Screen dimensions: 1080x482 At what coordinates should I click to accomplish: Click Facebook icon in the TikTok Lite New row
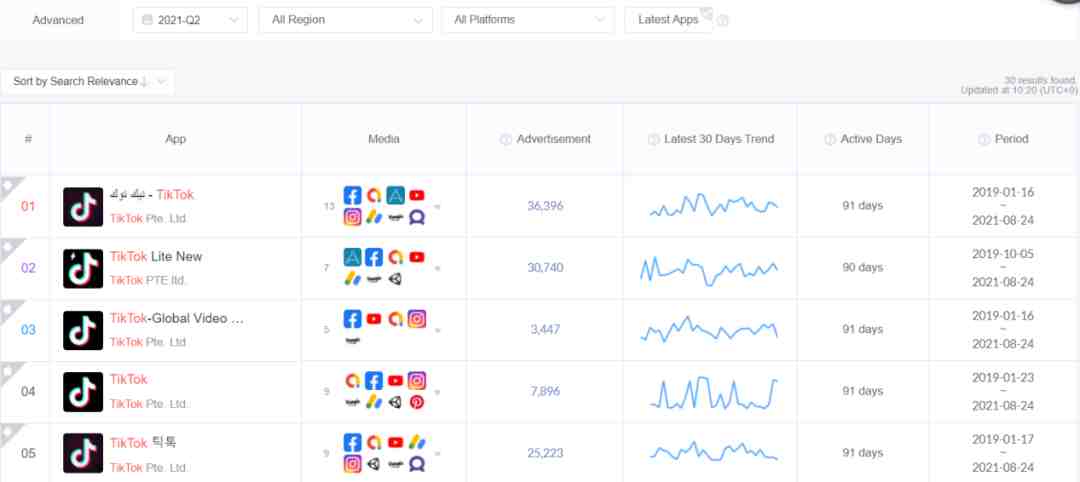tap(374, 257)
